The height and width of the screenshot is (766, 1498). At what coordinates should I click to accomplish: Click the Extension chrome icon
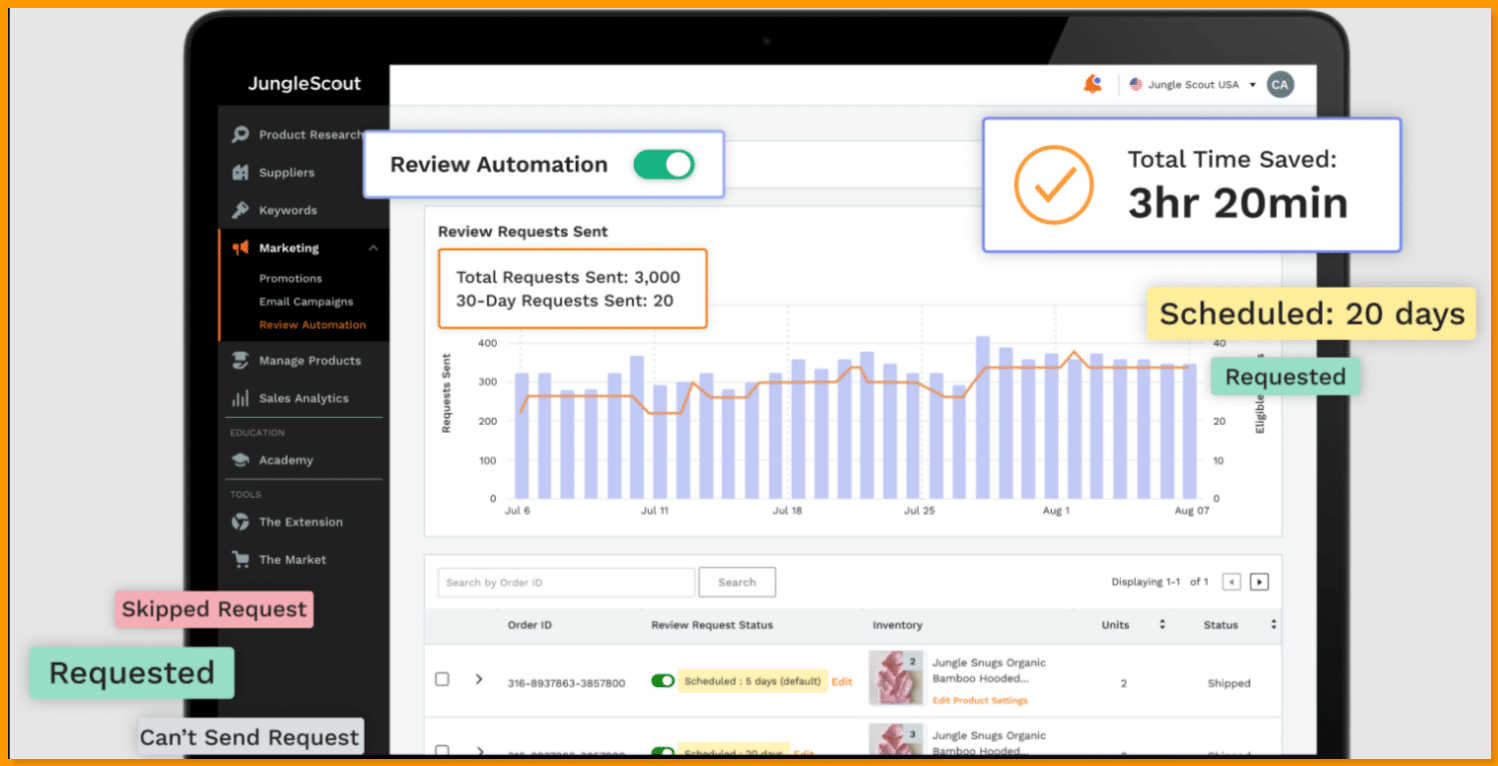coord(240,522)
